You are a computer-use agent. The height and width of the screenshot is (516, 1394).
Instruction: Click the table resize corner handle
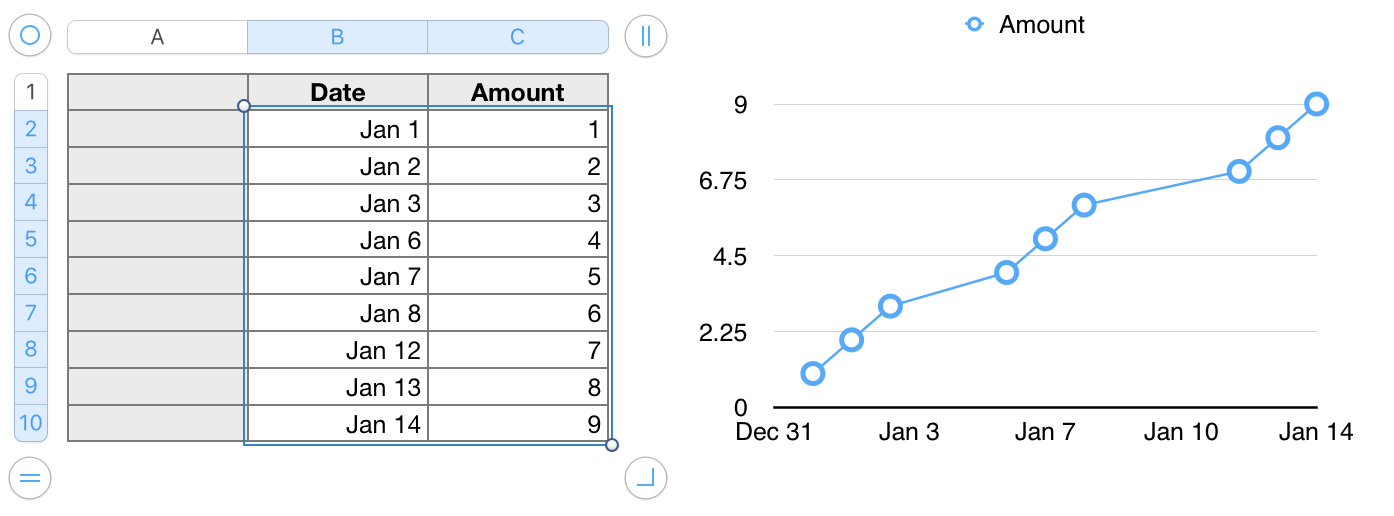click(645, 477)
